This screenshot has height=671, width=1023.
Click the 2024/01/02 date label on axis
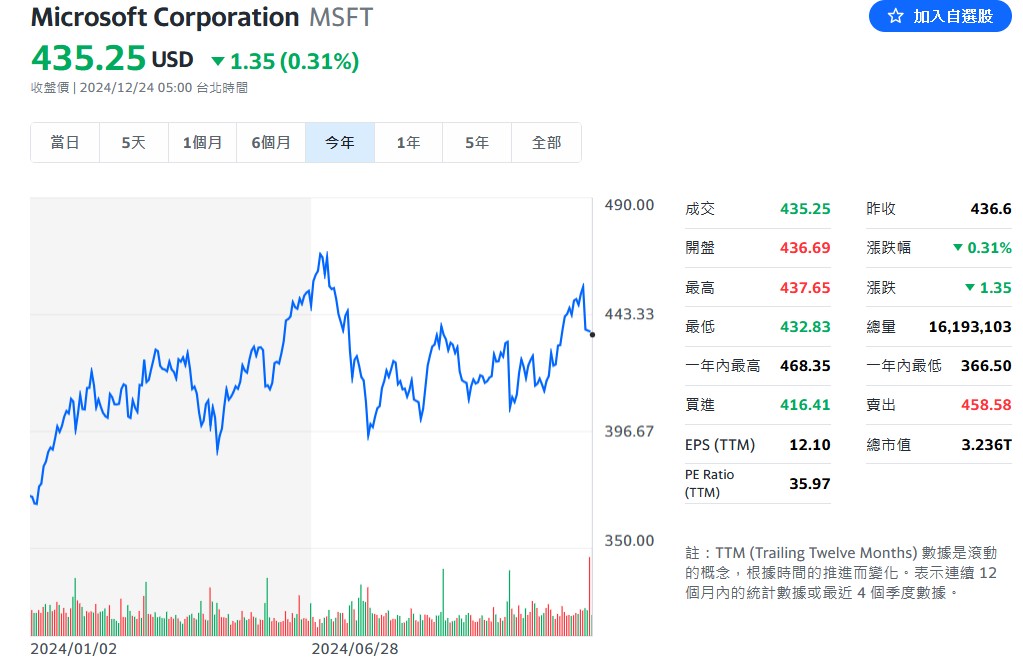point(74,649)
